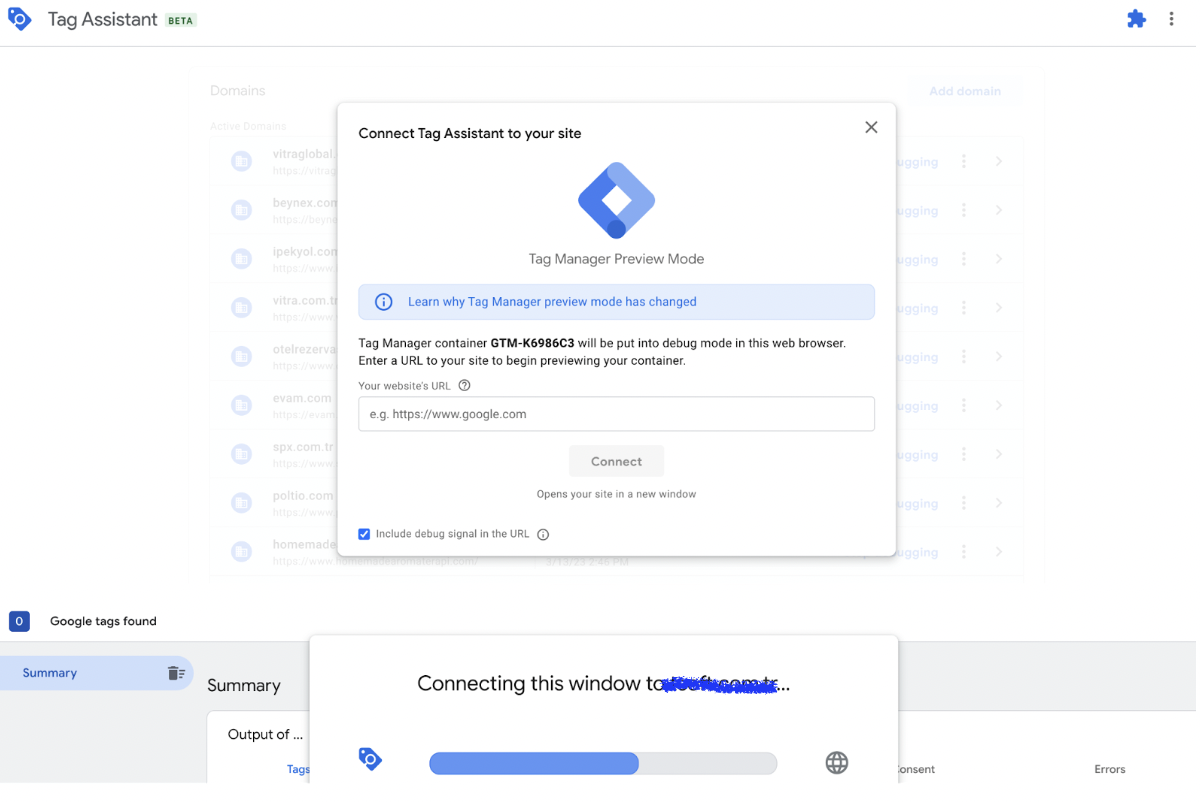
Task: Open more options for vitra.com.tr row
Action: click(964, 308)
